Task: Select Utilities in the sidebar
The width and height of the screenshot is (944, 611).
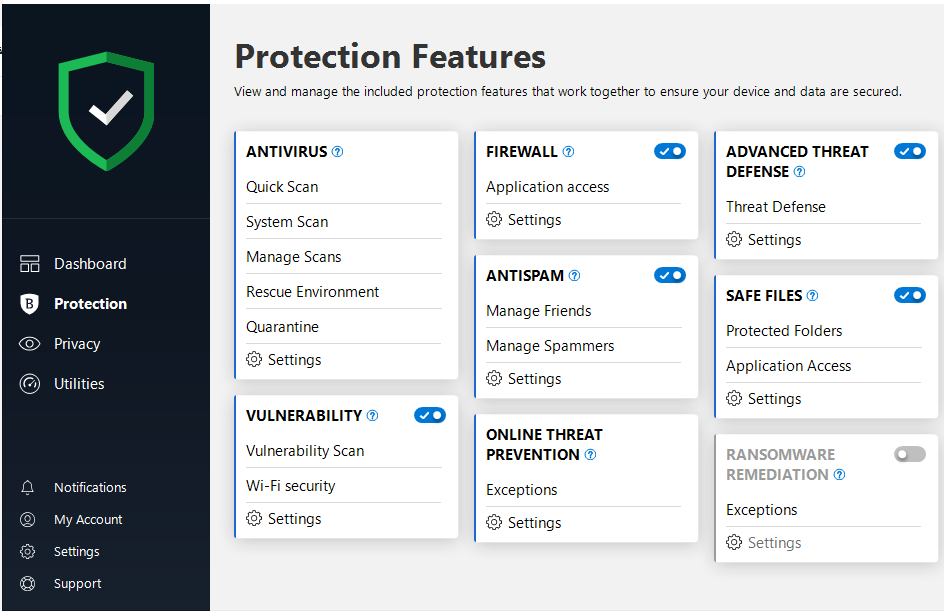Action: (x=79, y=384)
